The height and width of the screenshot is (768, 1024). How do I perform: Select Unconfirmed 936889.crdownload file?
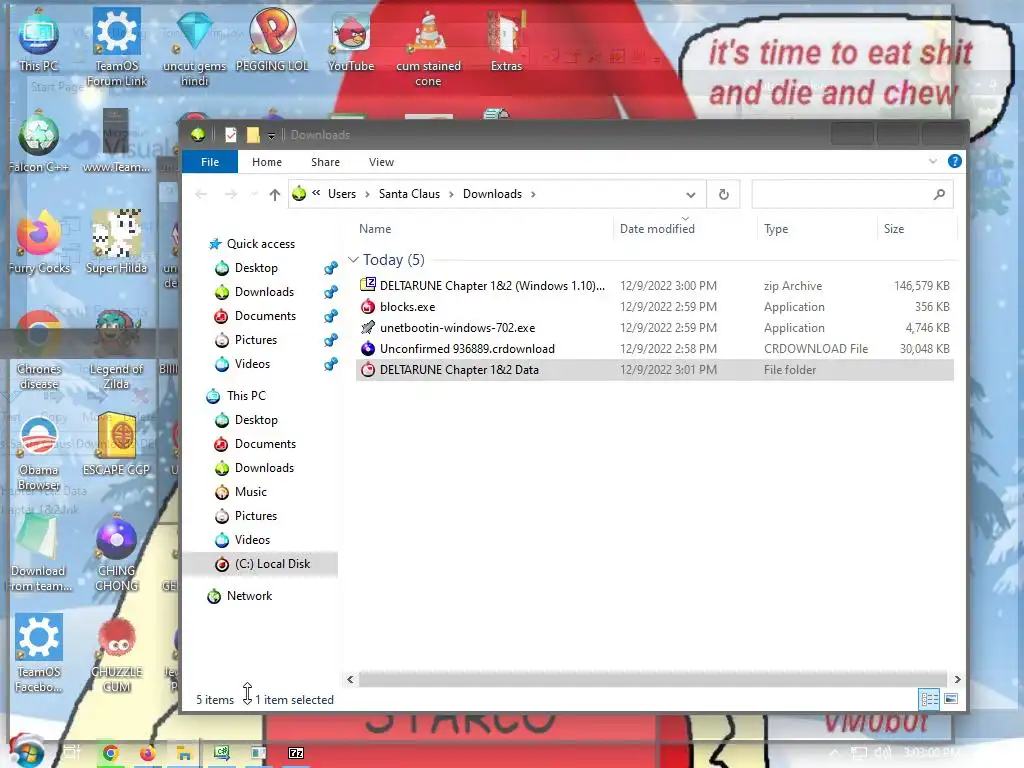(x=654, y=349)
